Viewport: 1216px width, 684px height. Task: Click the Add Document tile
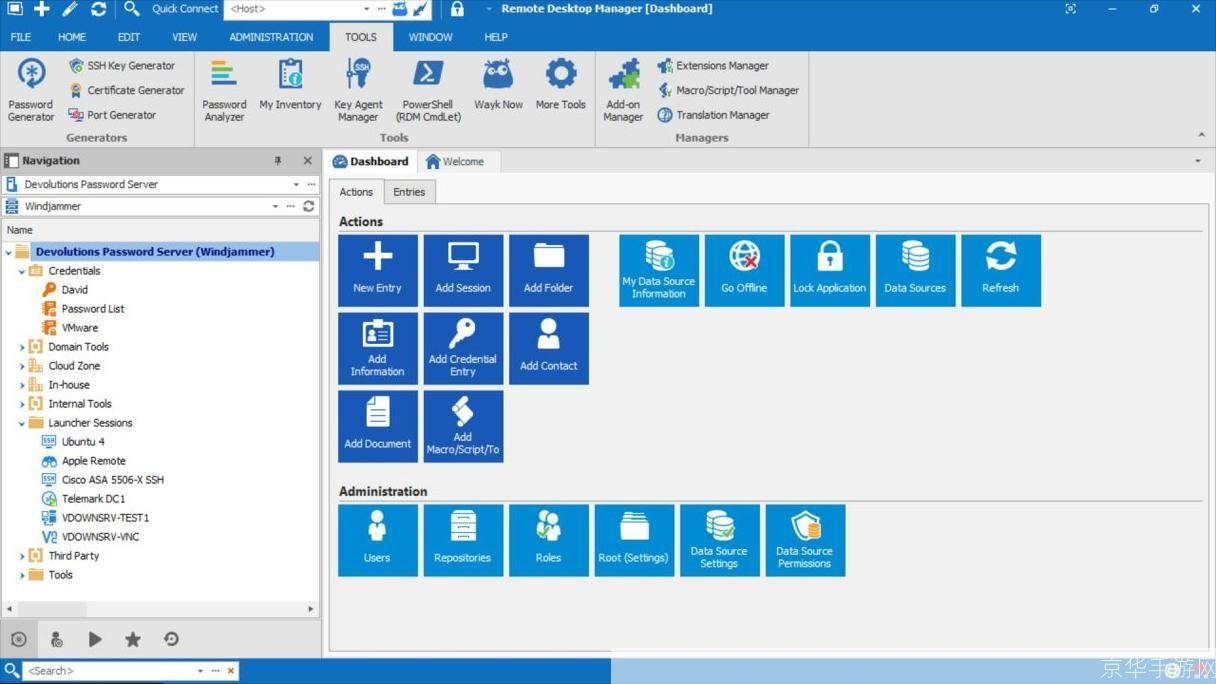(x=377, y=426)
